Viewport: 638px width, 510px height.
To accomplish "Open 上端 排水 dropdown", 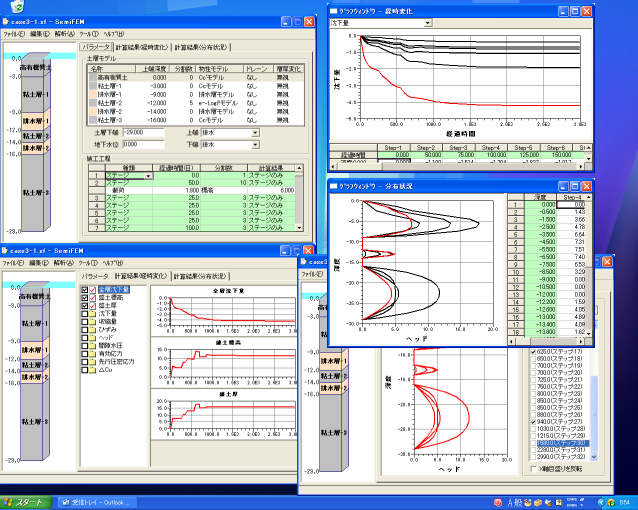I will [255, 133].
